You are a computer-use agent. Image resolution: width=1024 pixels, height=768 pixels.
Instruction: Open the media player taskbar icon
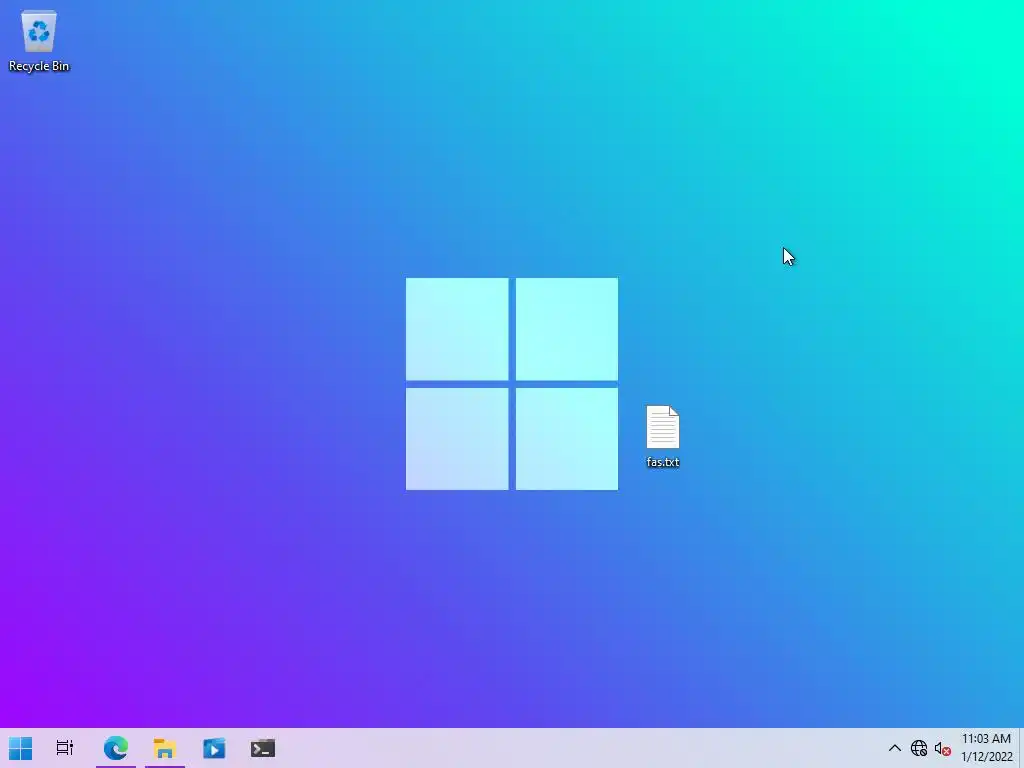click(214, 748)
